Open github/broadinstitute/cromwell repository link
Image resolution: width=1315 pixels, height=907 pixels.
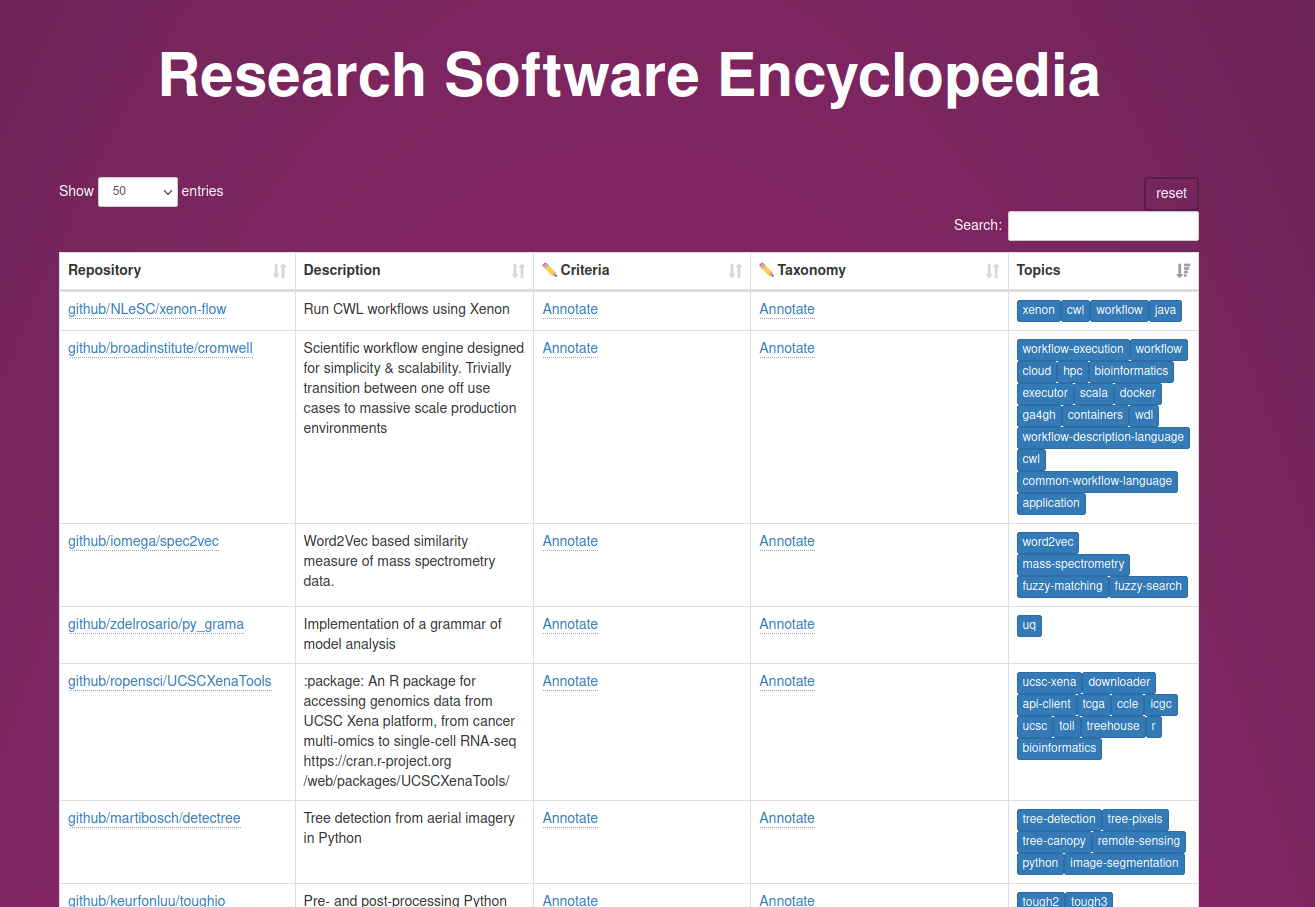160,348
